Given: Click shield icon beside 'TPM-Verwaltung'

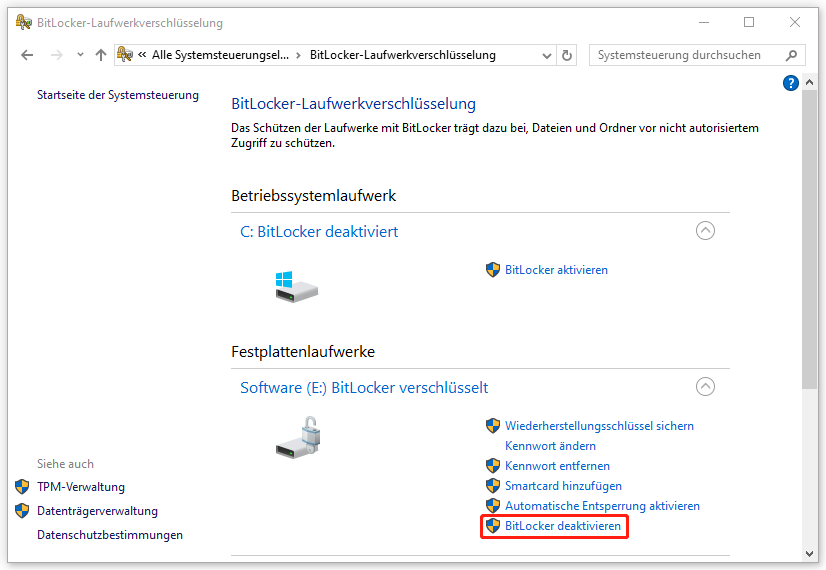Looking at the screenshot, I should tap(22, 487).
